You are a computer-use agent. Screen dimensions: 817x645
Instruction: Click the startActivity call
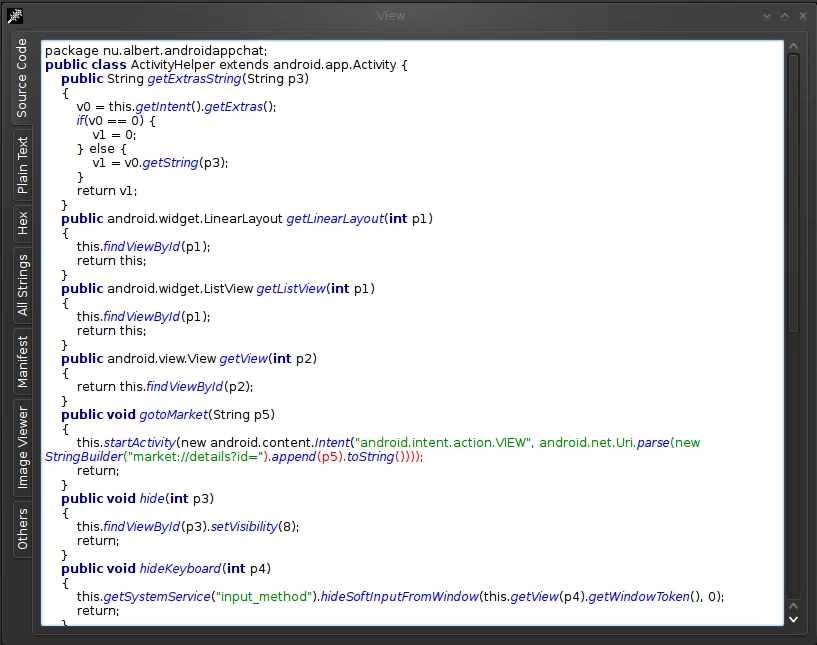pos(140,443)
